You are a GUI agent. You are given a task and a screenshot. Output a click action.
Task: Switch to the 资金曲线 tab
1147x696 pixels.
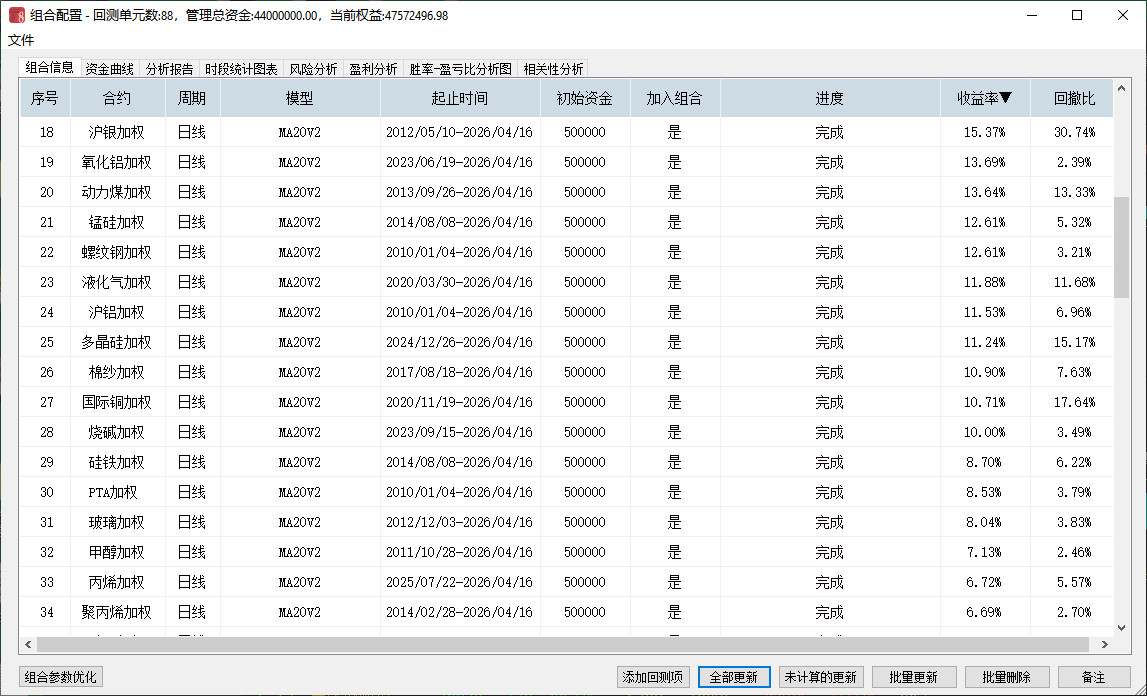click(x=109, y=69)
